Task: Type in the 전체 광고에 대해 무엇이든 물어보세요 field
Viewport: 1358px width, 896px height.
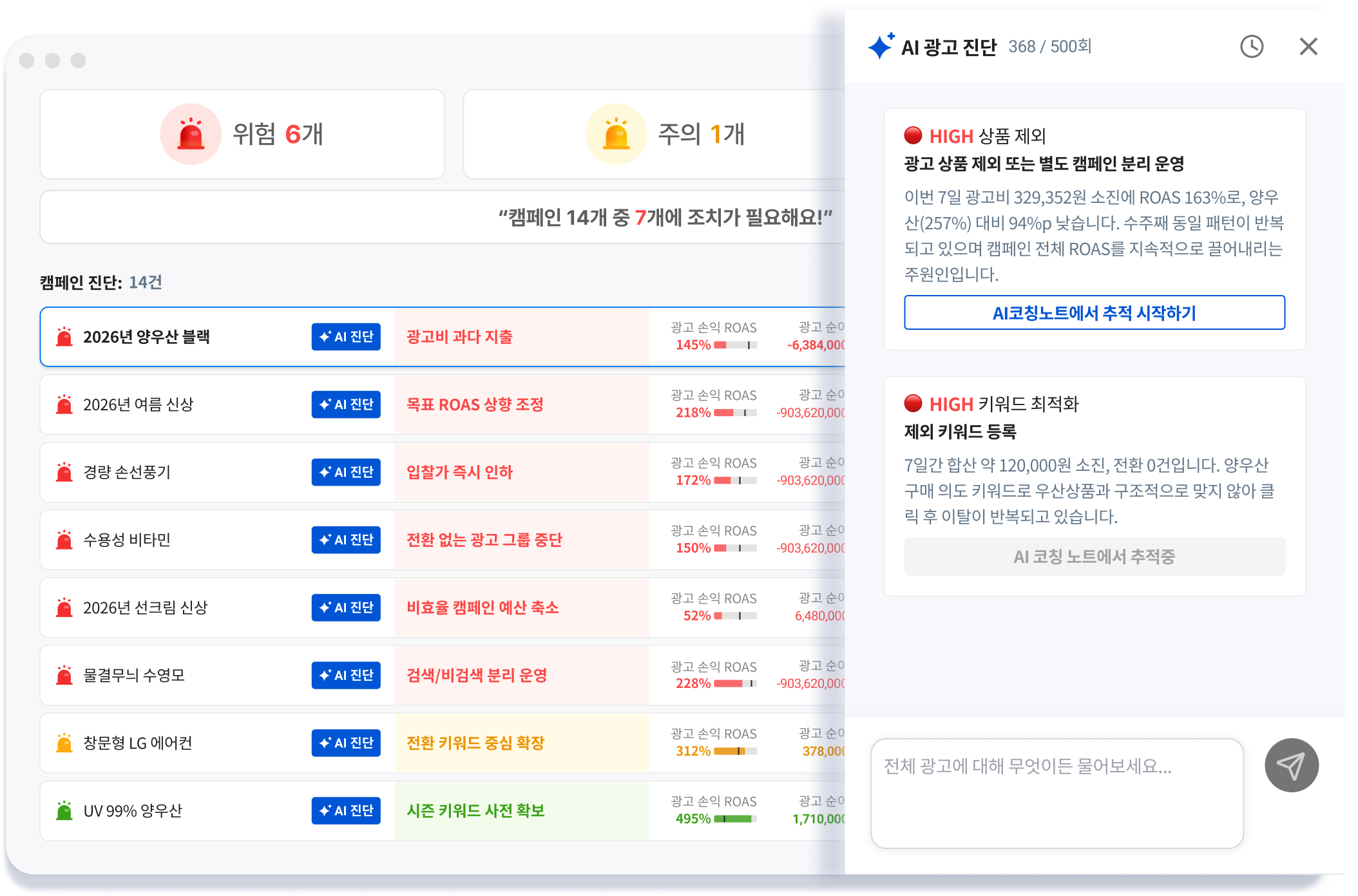Action: (1057, 792)
